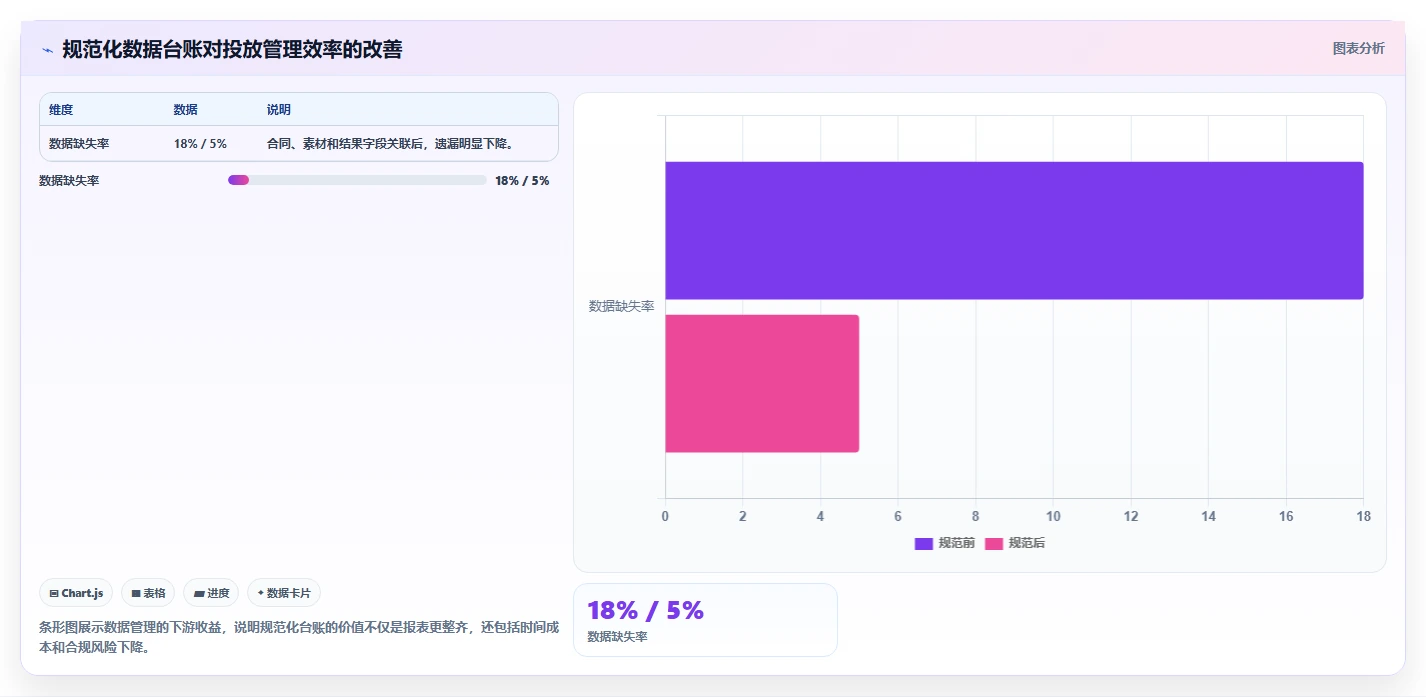Screen dimensions: 1426x697
Task: Toggle the 规范后 legend item
Action: click(x=1015, y=543)
